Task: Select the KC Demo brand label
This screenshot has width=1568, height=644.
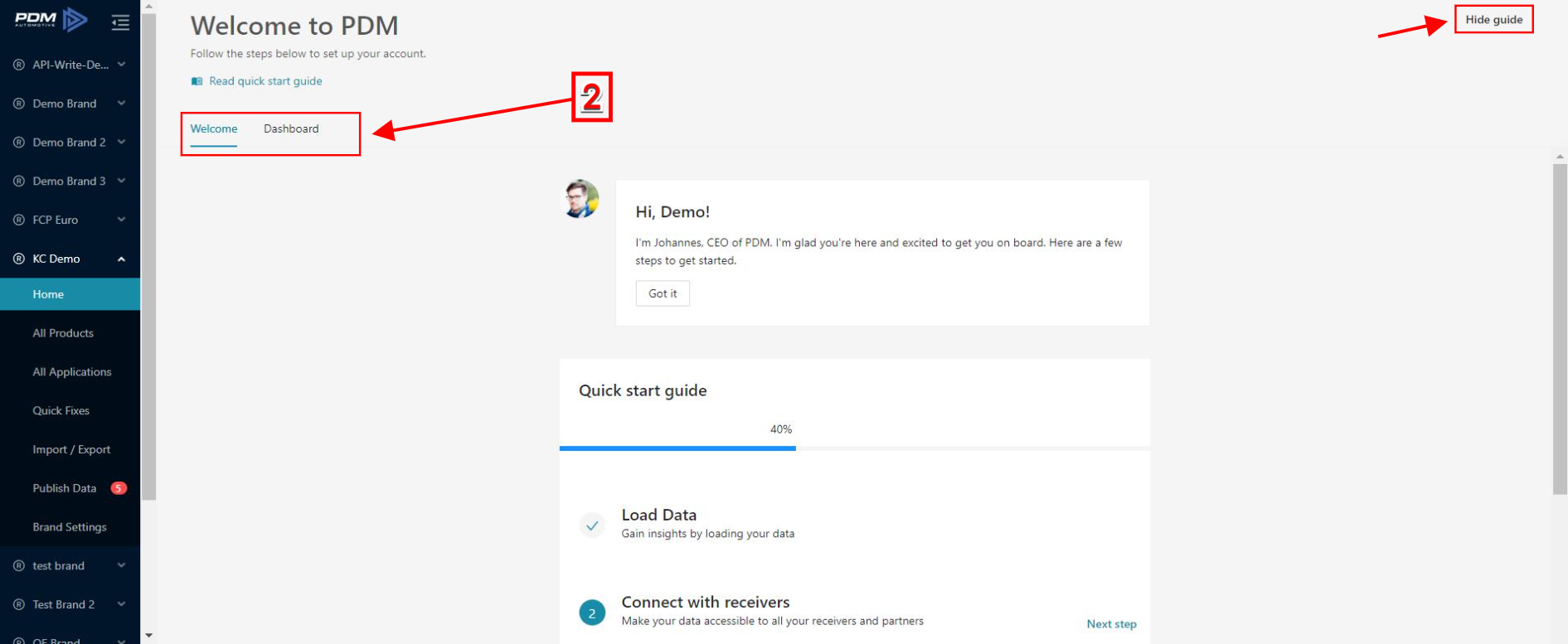Action: [56, 259]
